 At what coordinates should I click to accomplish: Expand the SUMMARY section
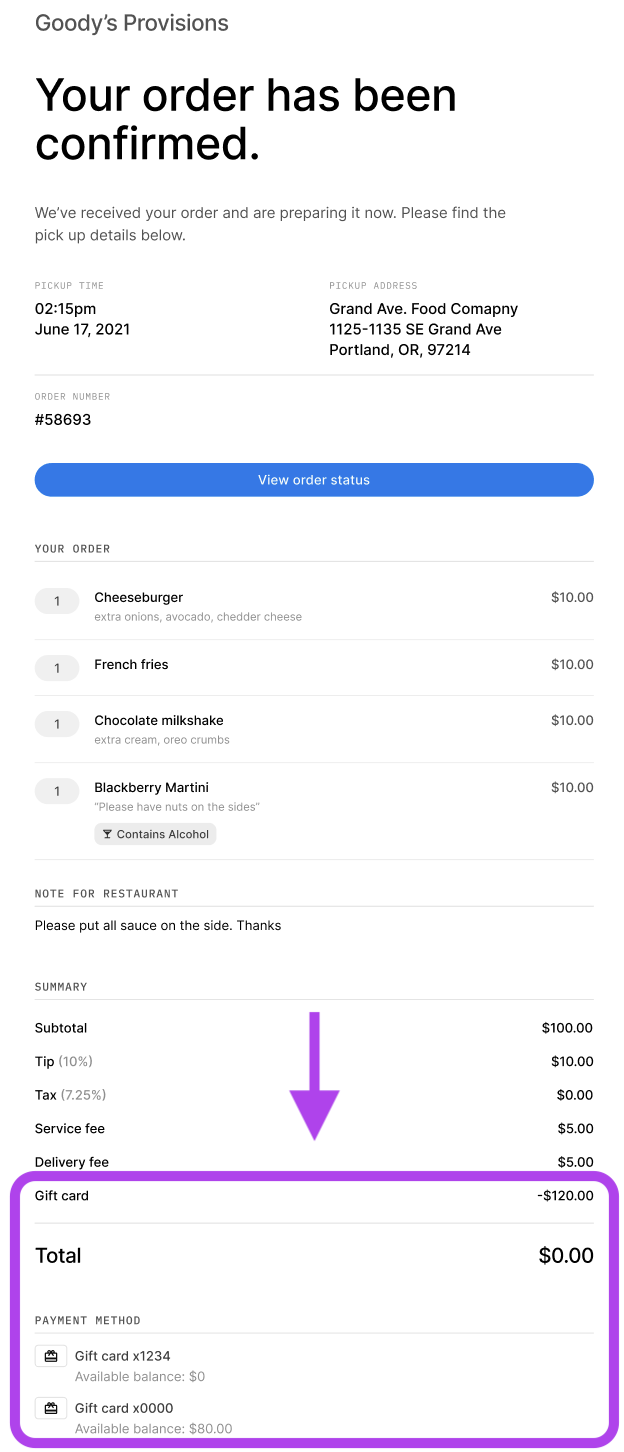61,987
